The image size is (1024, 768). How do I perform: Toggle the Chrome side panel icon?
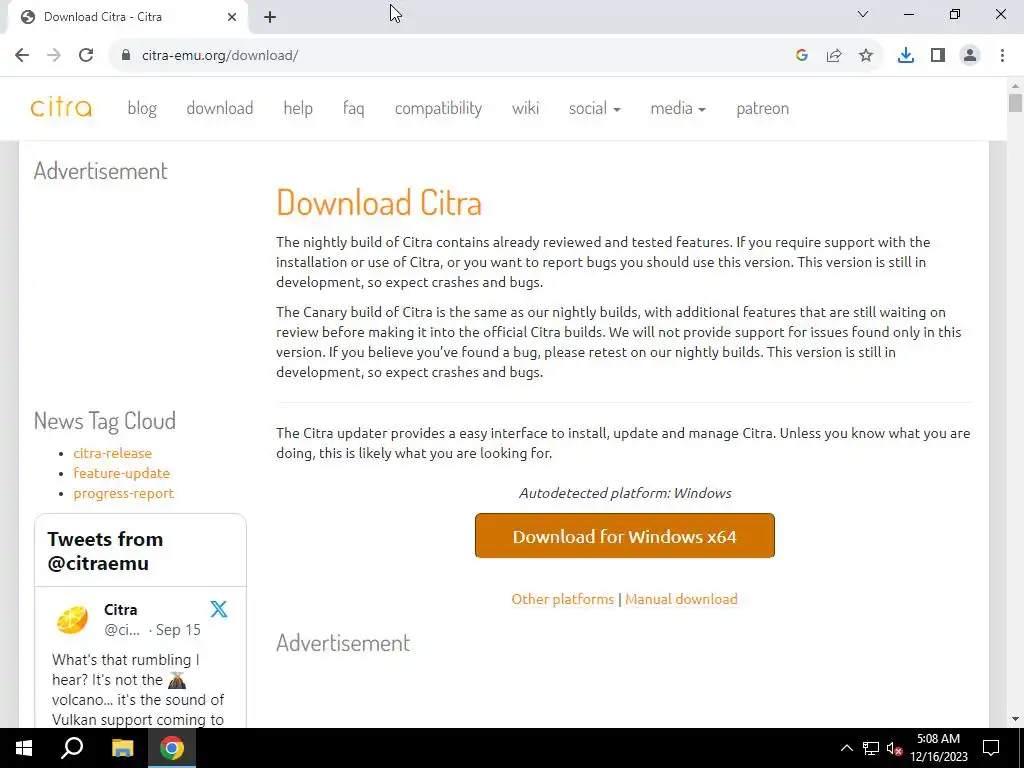938,56
